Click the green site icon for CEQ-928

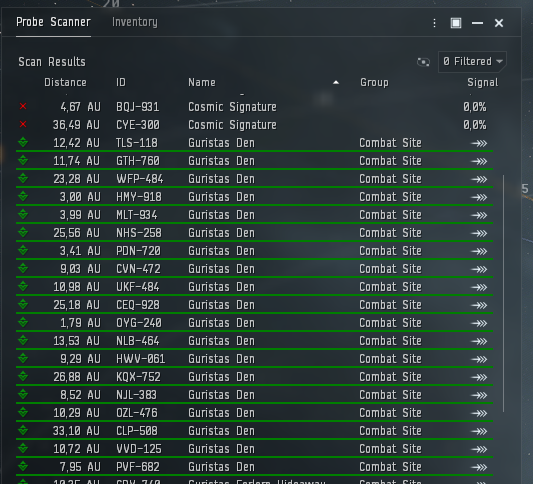pyautogui.click(x=23, y=304)
